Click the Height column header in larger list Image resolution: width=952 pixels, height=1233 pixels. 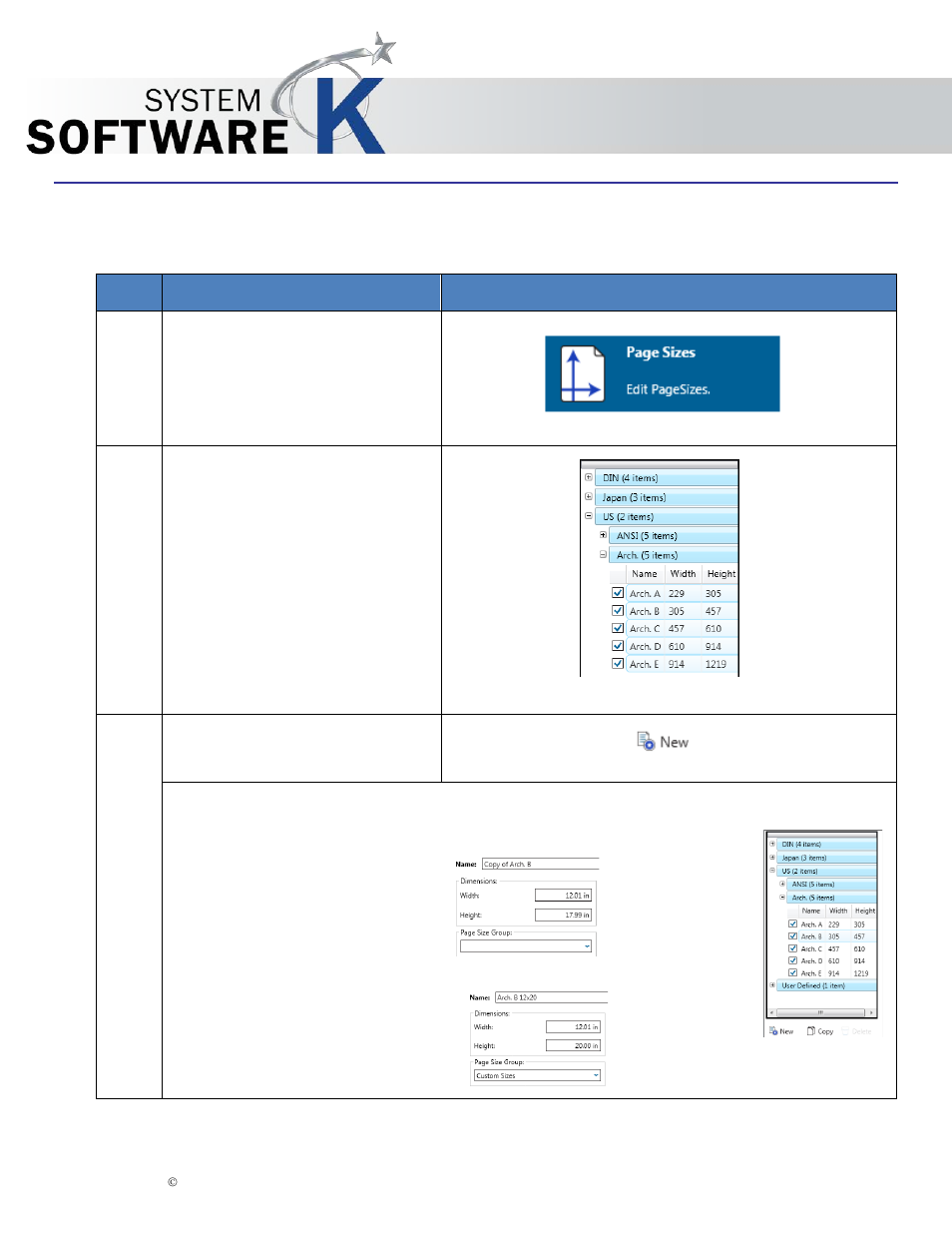[720, 574]
